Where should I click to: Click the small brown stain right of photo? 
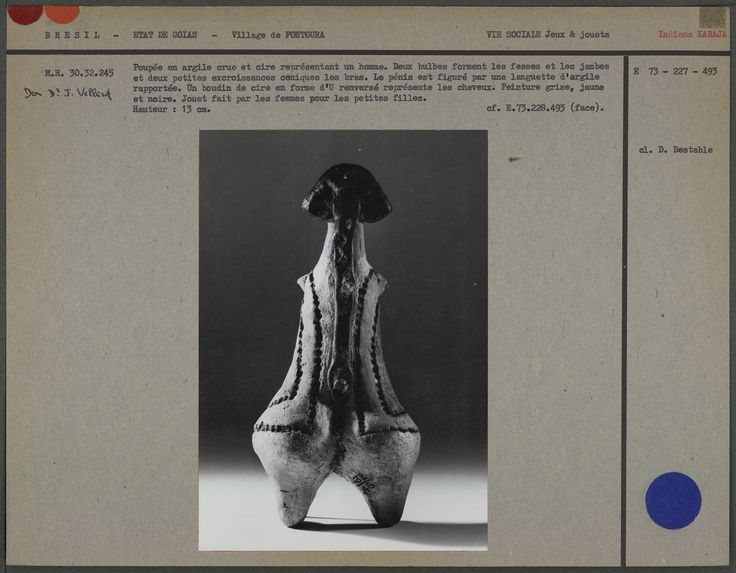click(x=513, y=159)
